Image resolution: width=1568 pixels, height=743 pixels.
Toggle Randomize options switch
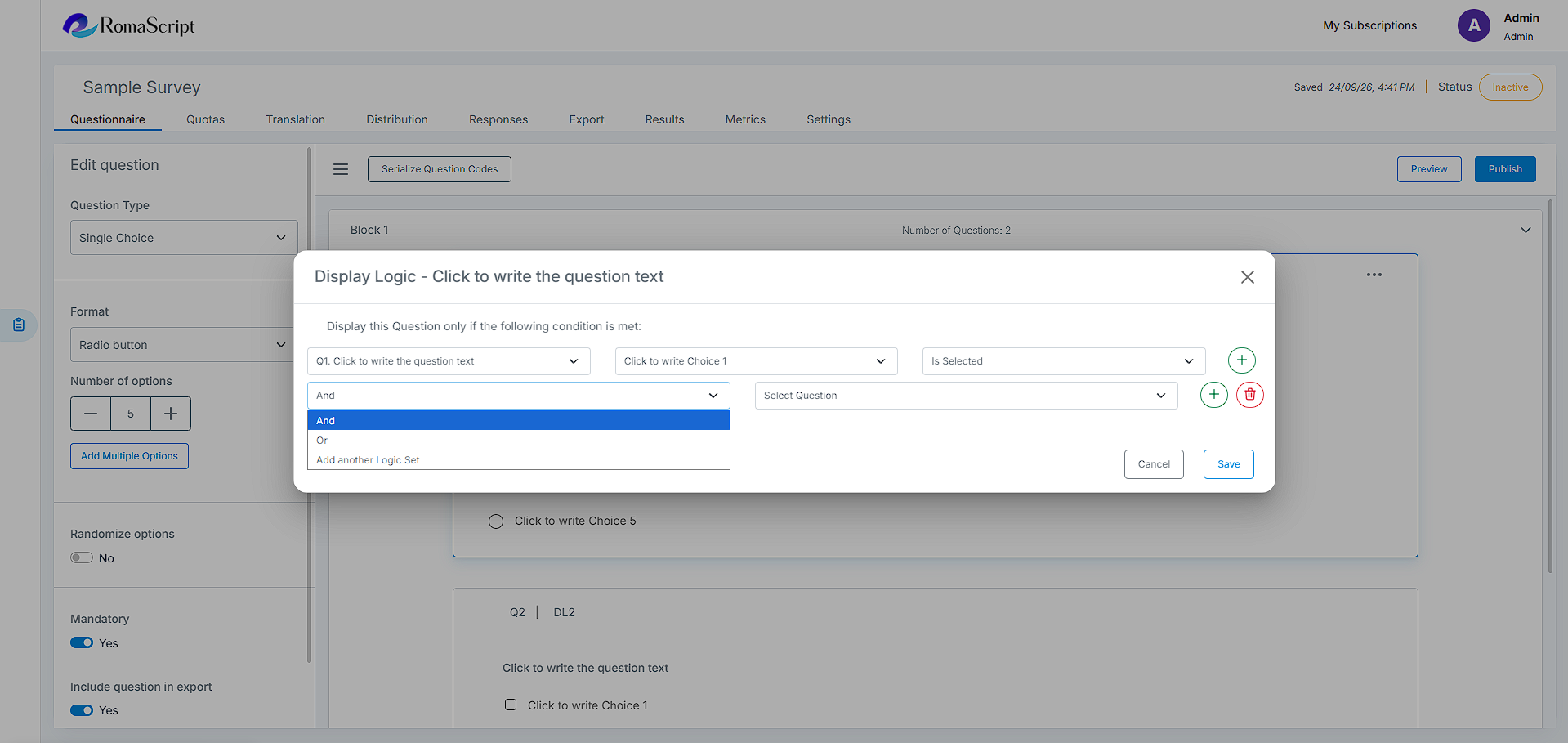pyautogui.click(x=82, y=558)
